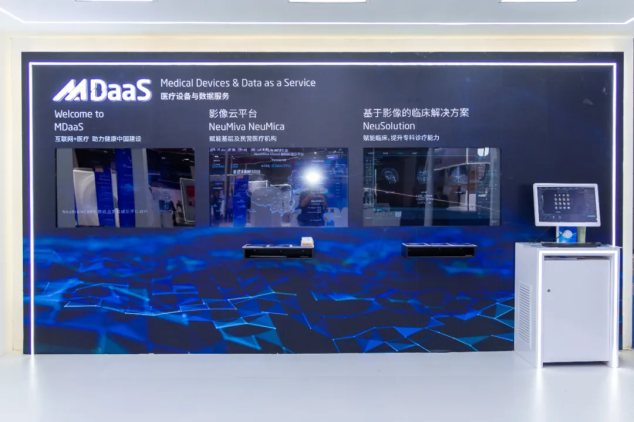Click the 'Welcome to MDaaS' title

point(79,120)
